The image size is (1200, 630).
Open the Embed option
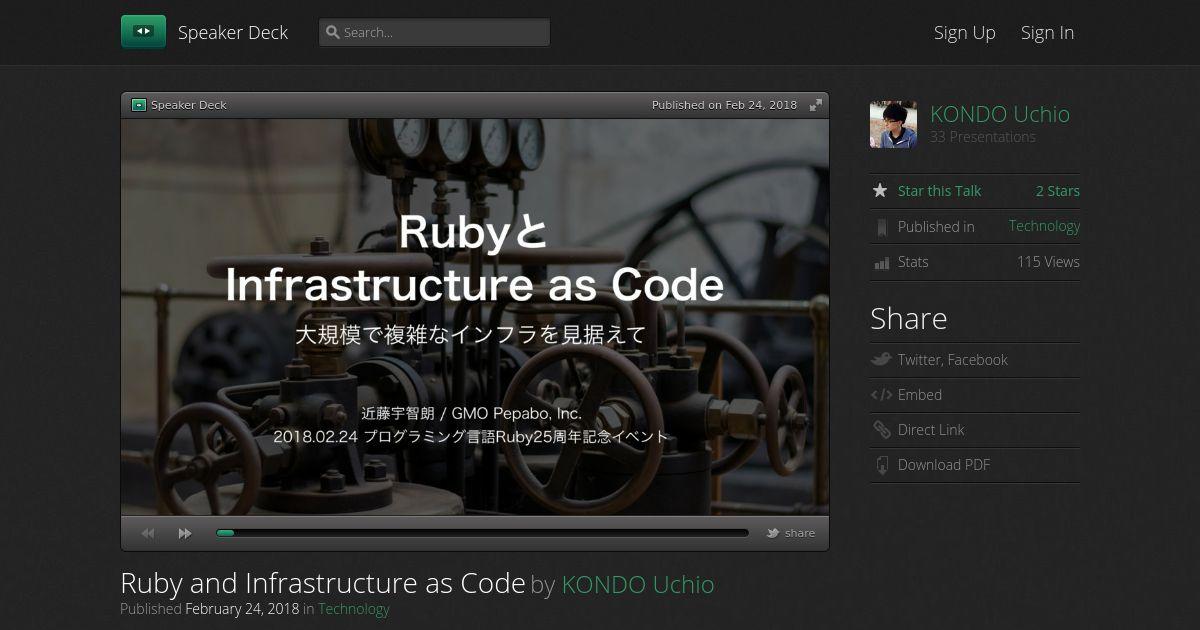pos(920,395)
